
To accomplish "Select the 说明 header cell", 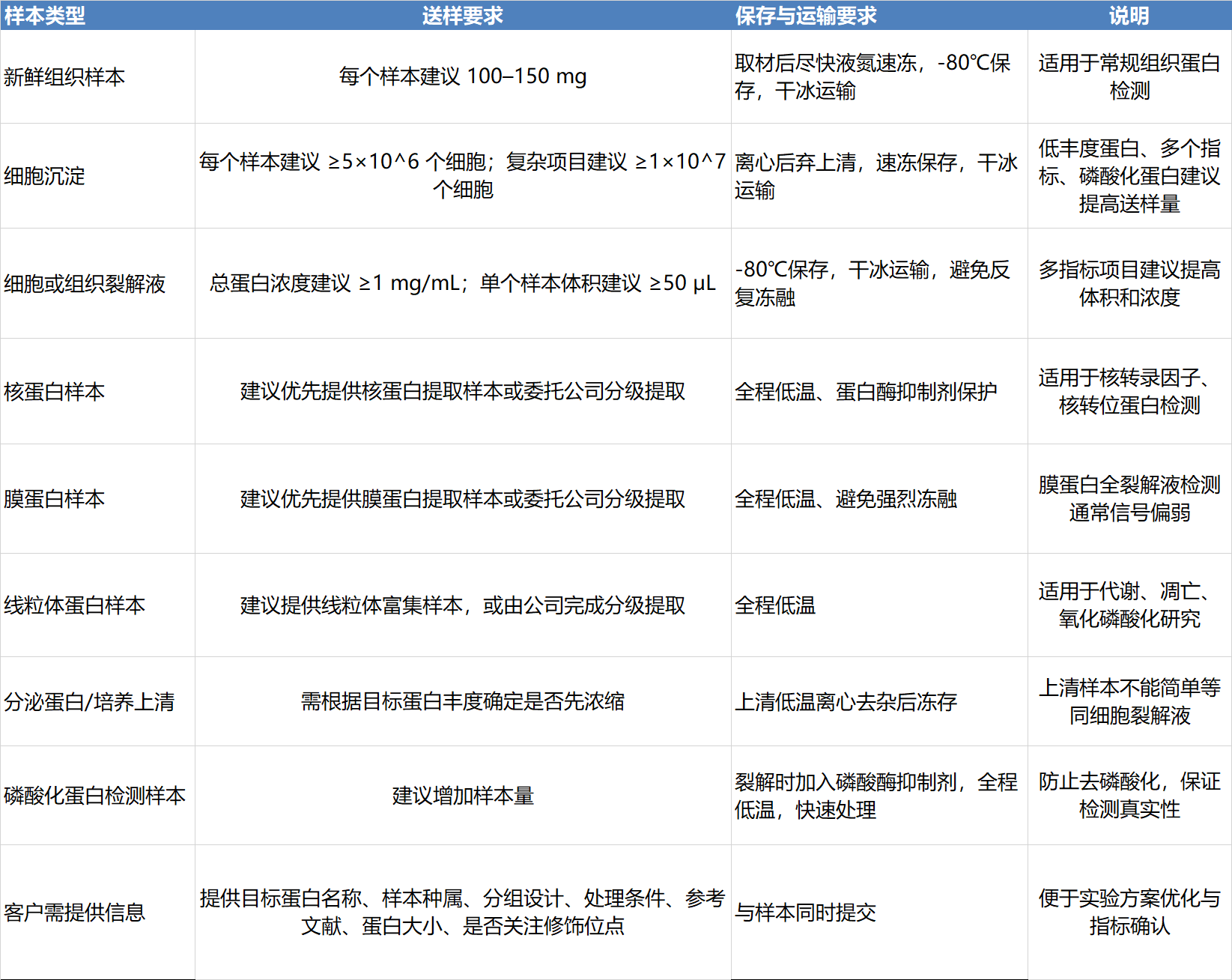I will (x=1129, y=16).
